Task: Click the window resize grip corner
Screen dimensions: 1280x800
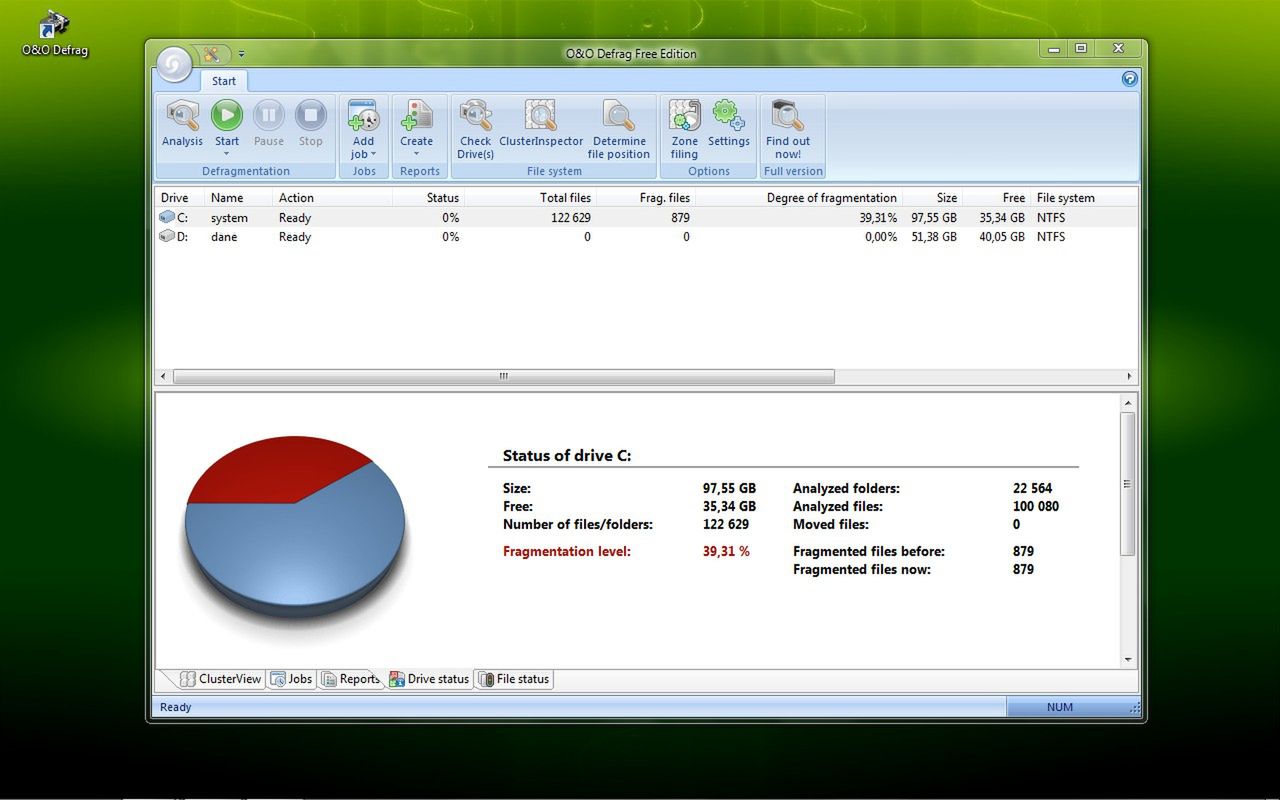Action: [1134, 709]
